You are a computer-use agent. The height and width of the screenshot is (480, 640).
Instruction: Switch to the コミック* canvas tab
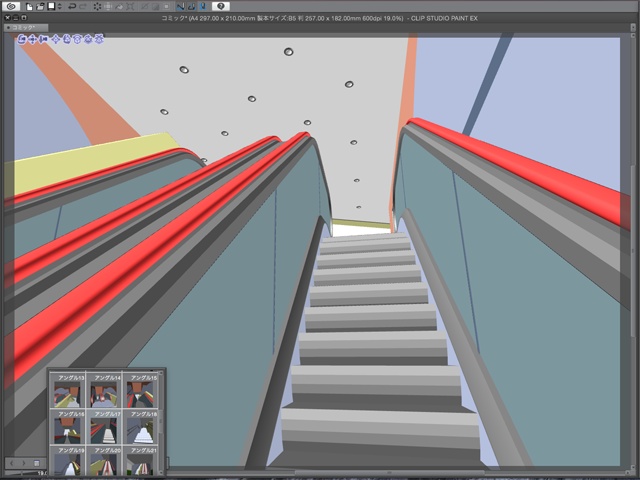click(26, 27)
